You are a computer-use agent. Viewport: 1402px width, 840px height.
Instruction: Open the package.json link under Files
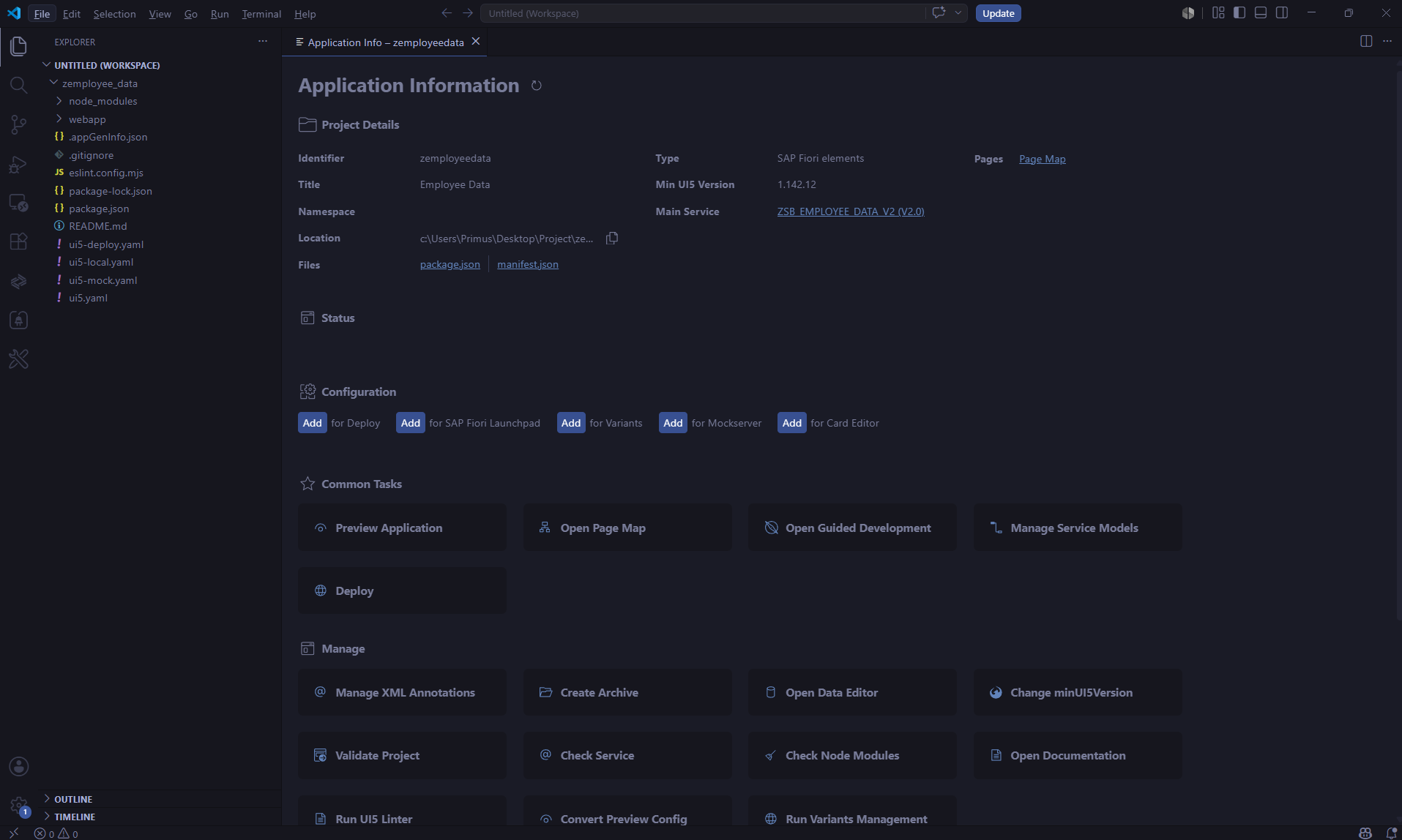click(450, 264)
